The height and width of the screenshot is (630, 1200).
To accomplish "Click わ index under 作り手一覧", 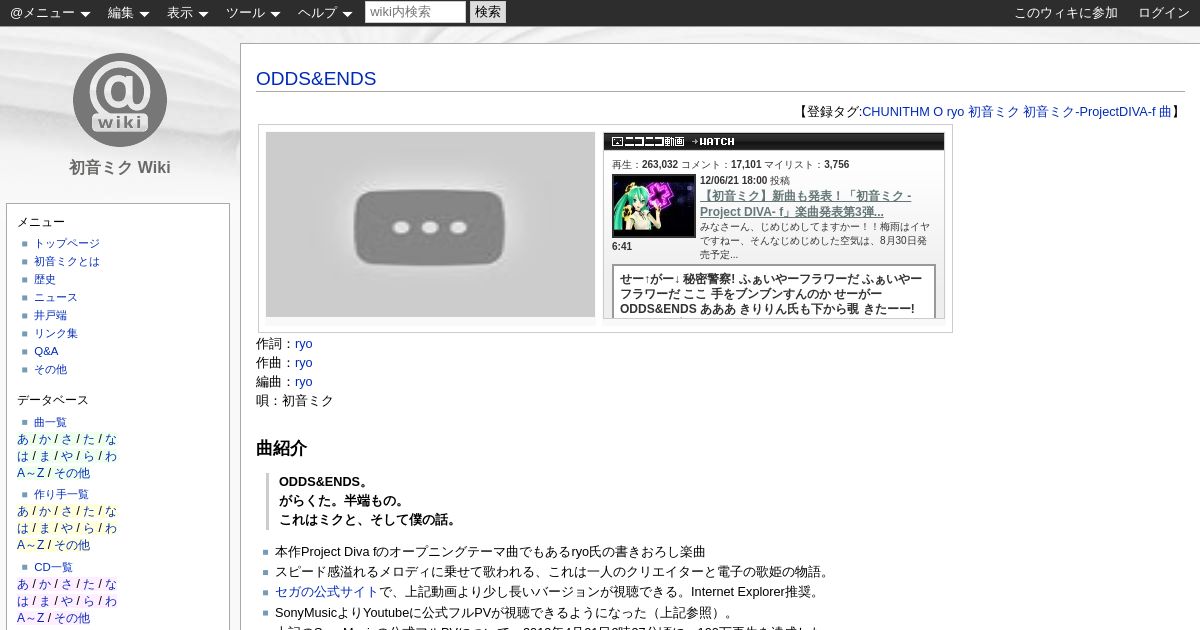I will [x=111, y=528].
